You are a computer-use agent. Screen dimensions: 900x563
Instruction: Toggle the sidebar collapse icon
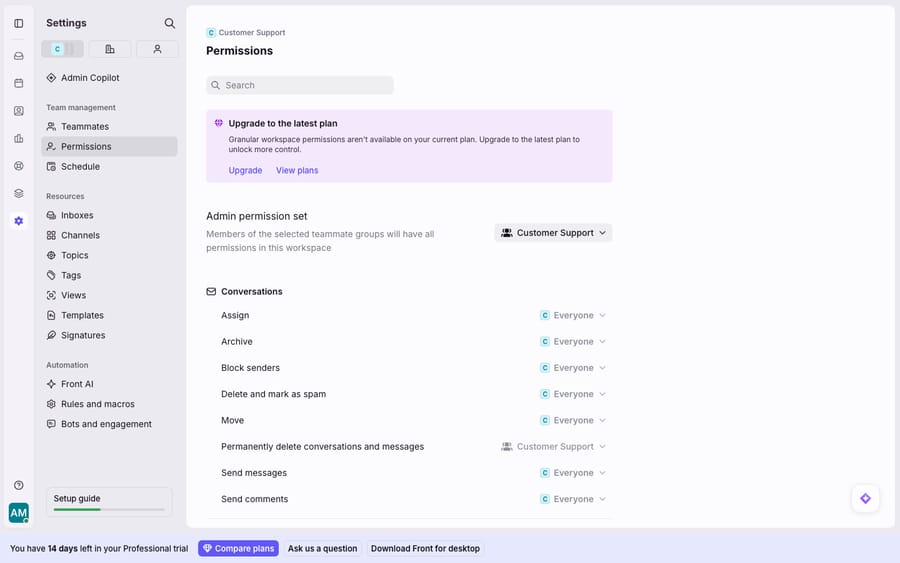tap(18, 24)
